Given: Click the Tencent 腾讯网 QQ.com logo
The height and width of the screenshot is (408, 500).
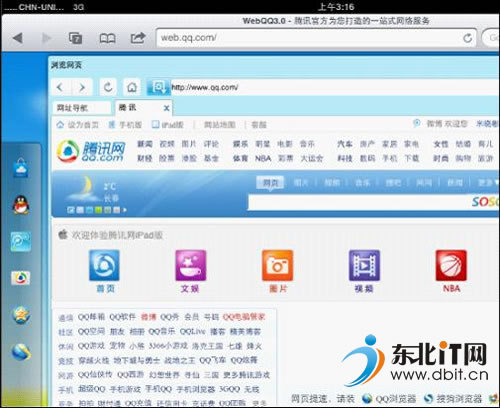Looking at the screenshot, I should [x=91, y=151].
